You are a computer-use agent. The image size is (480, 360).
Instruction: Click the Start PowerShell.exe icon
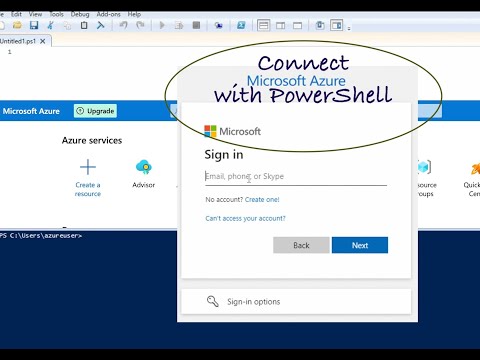tap(241, 25)
